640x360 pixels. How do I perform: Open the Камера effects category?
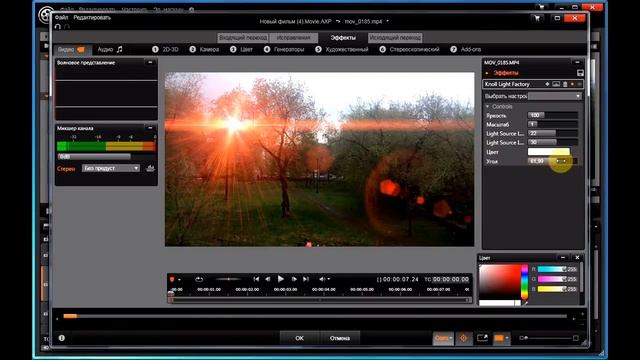(204, 49)
